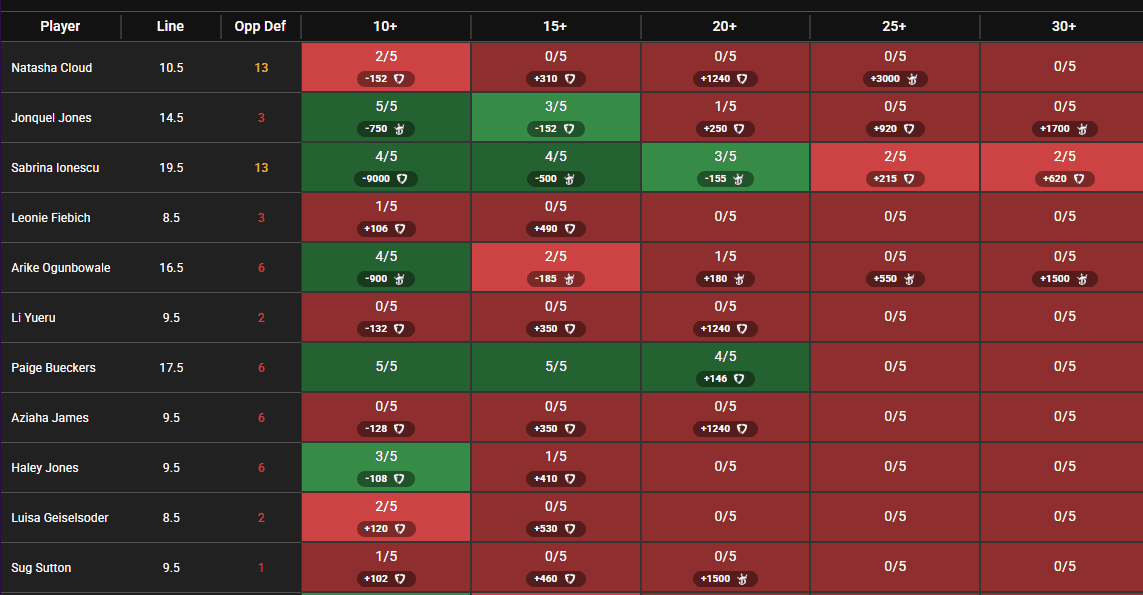Click the FanDuel shield icon on Natasha Cloud's -152 odds

pyautogui.click(x=400, y=78)
